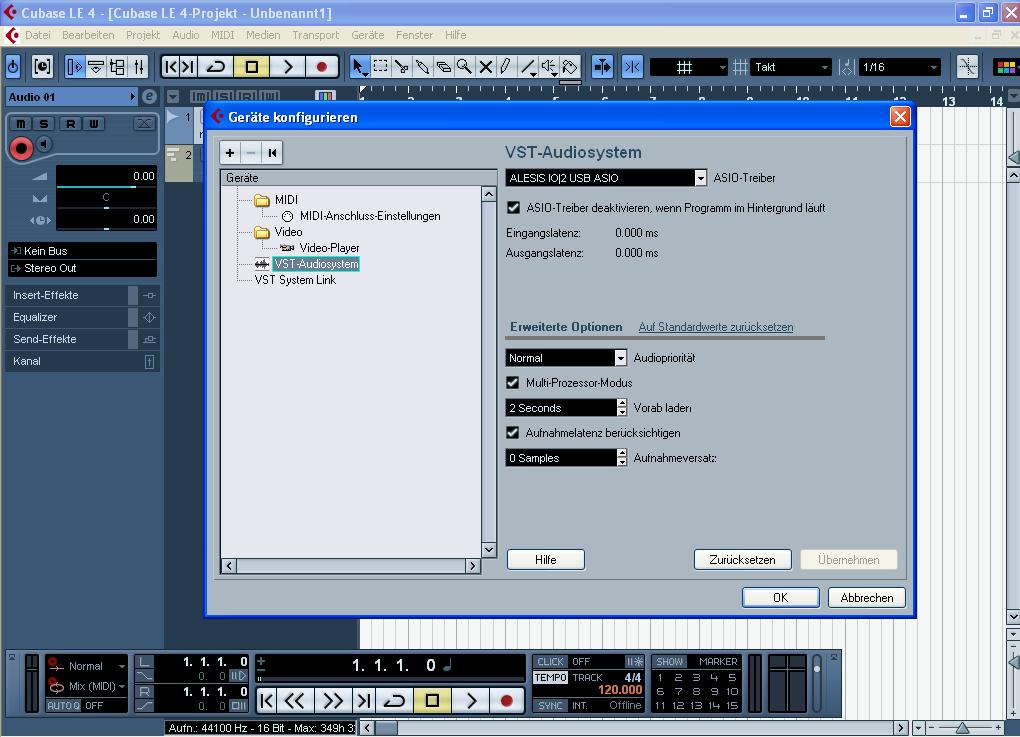Open the Takt grid type dropdown
The height and width of the screenshot is (737, 1020).
790,67
